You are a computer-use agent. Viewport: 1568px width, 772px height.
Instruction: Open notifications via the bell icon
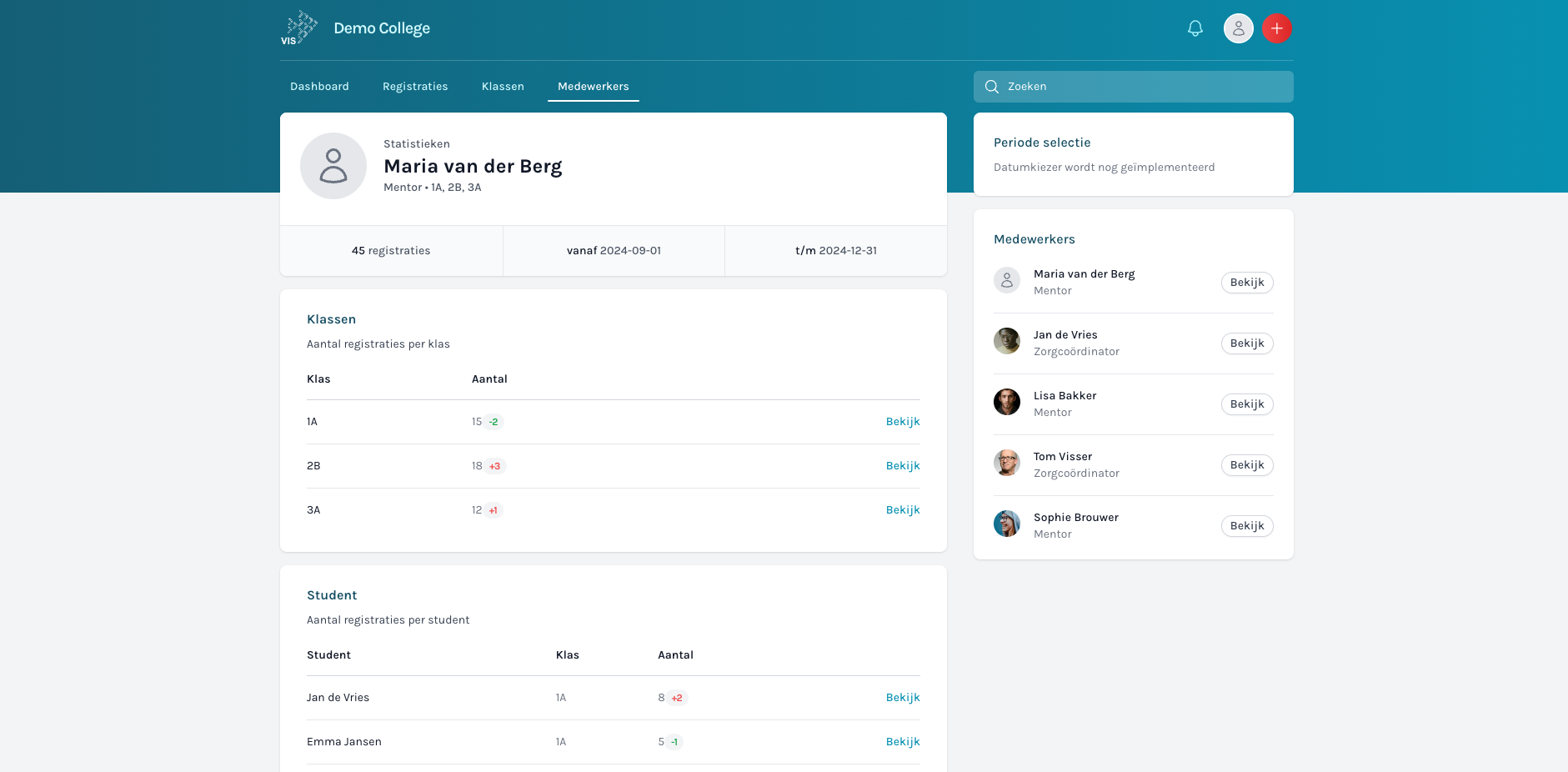click(x=1195, y=28)
